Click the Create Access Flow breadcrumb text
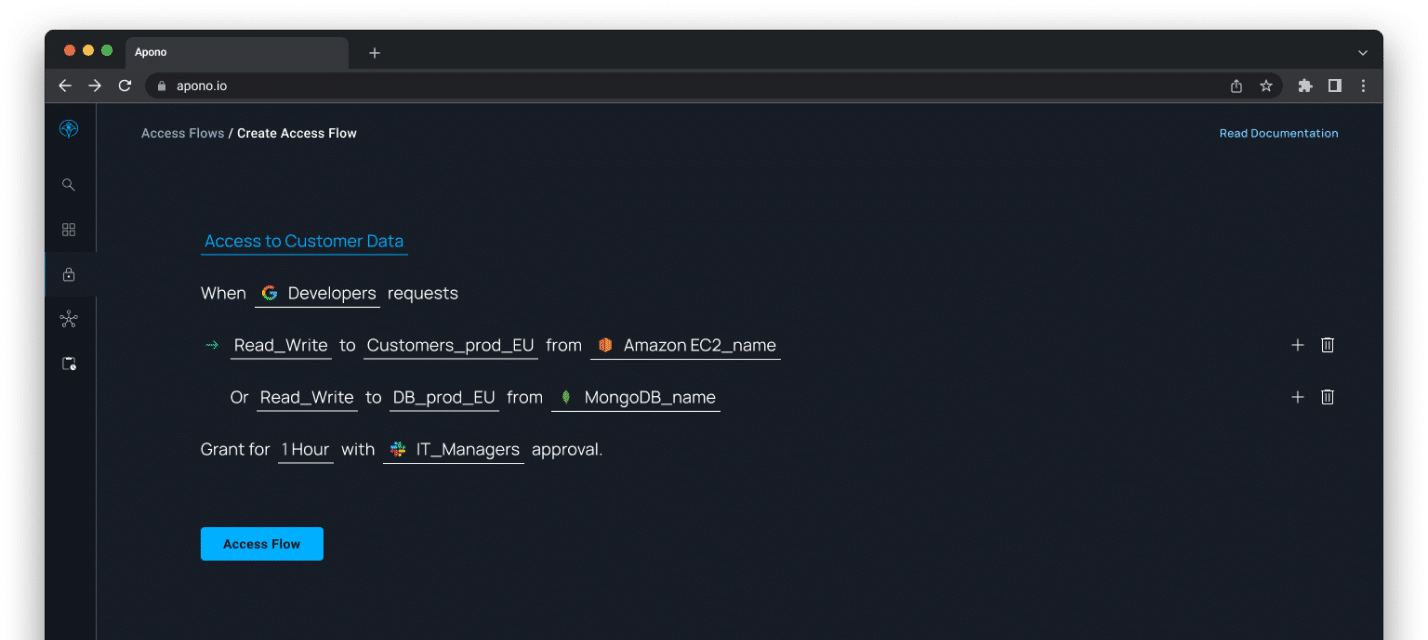 (297, 133)
